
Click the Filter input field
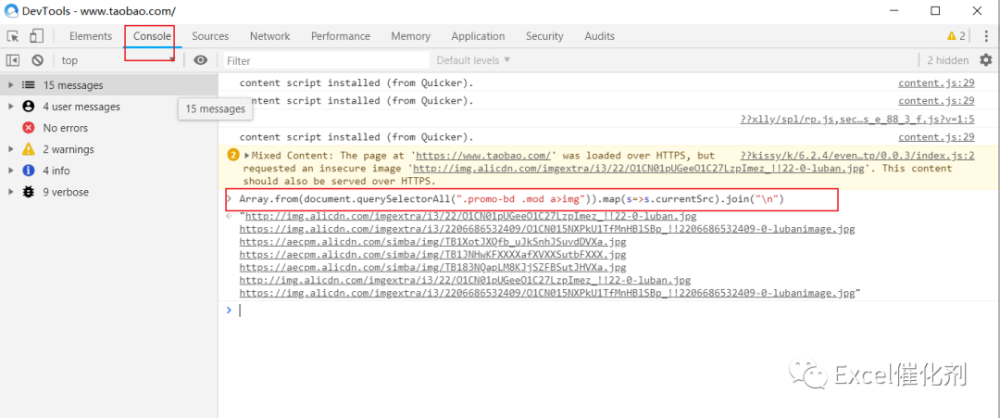[x=327, y=61]
